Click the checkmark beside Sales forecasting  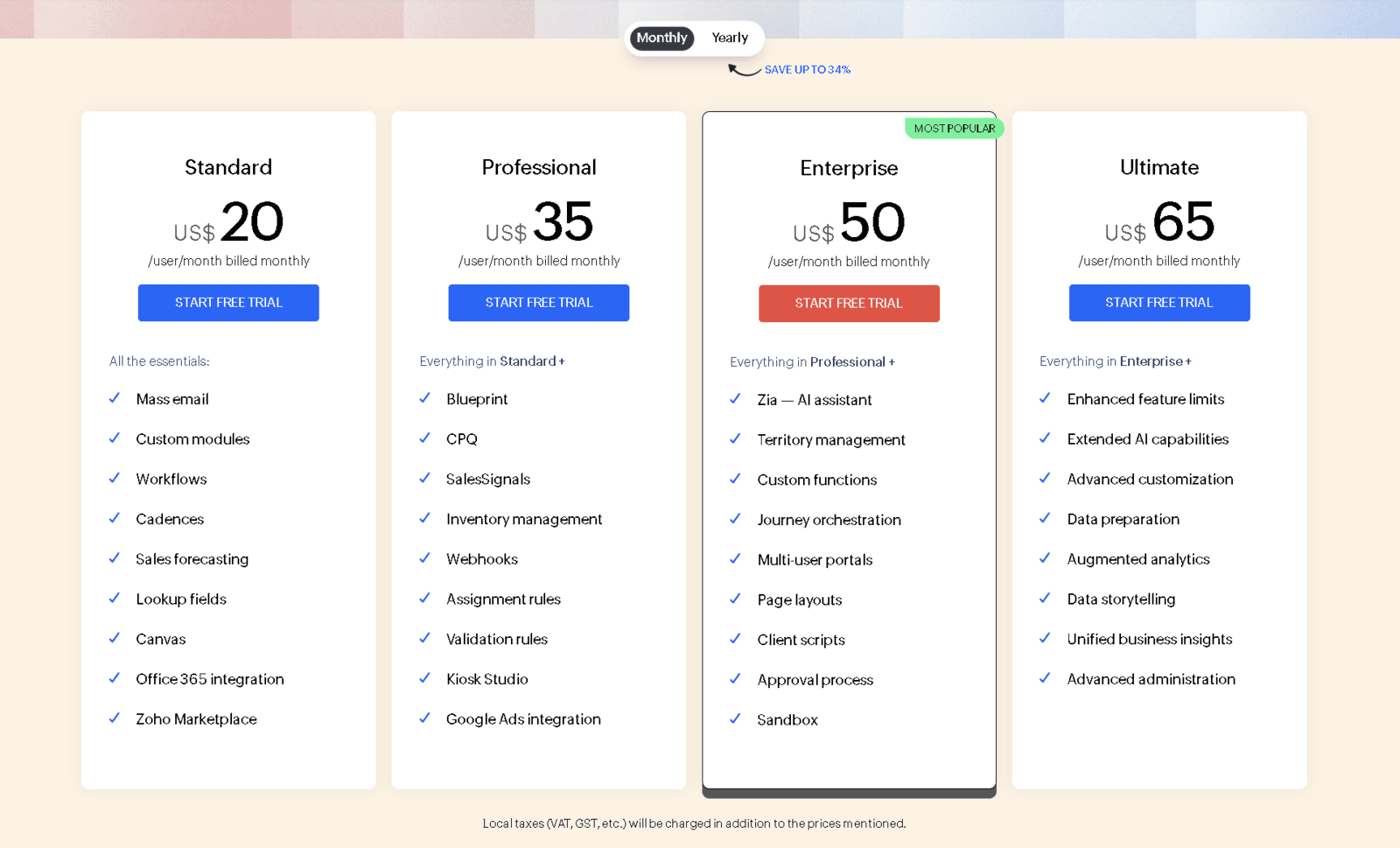pos(115,558)
